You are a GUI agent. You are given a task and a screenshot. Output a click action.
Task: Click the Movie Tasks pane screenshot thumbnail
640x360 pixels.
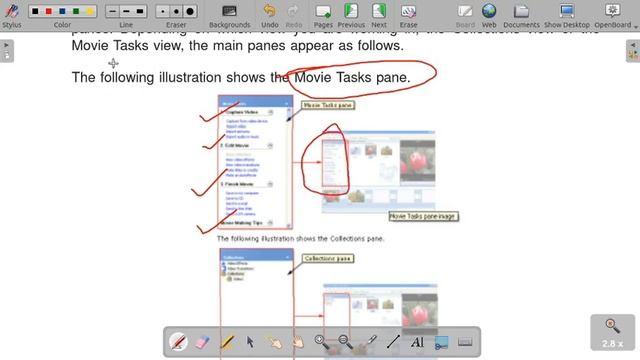pos(378,172)
